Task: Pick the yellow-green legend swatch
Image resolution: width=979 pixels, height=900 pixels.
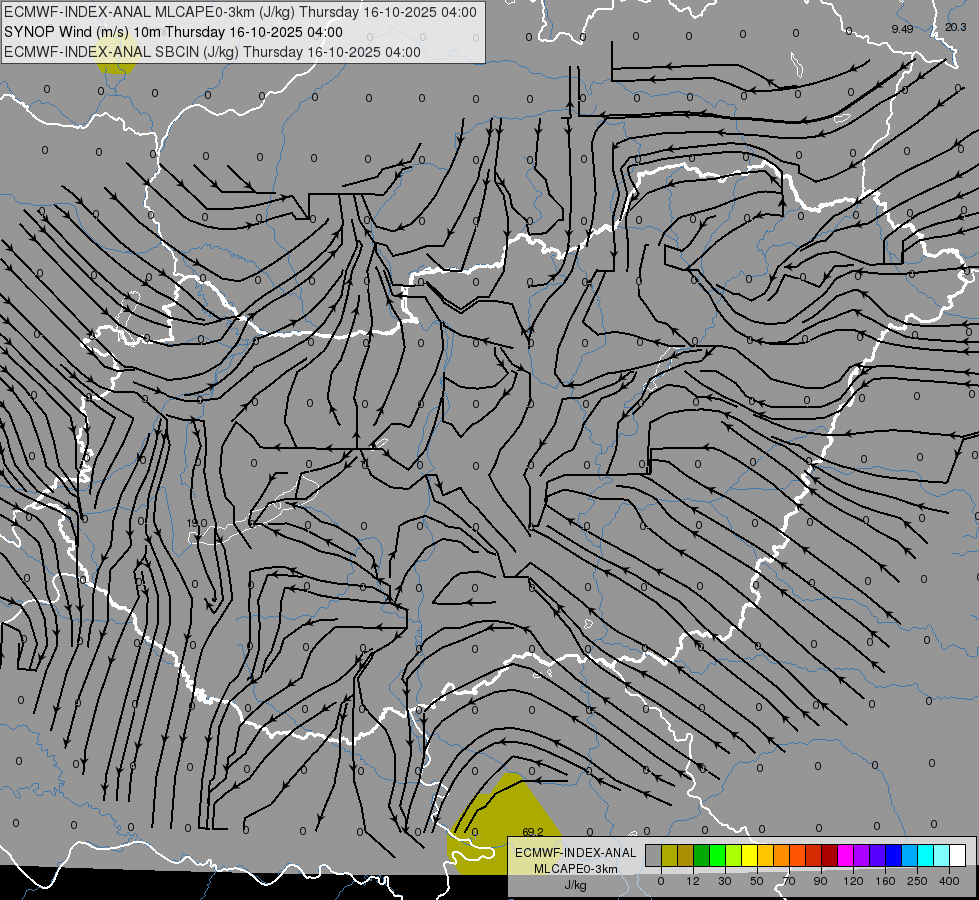Action: pos(734,855)
